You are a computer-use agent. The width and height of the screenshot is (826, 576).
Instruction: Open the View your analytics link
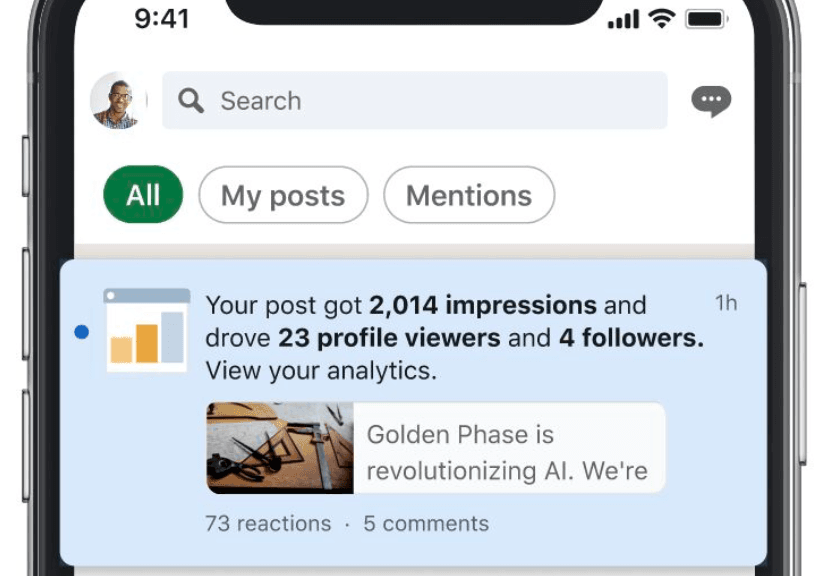321,371
